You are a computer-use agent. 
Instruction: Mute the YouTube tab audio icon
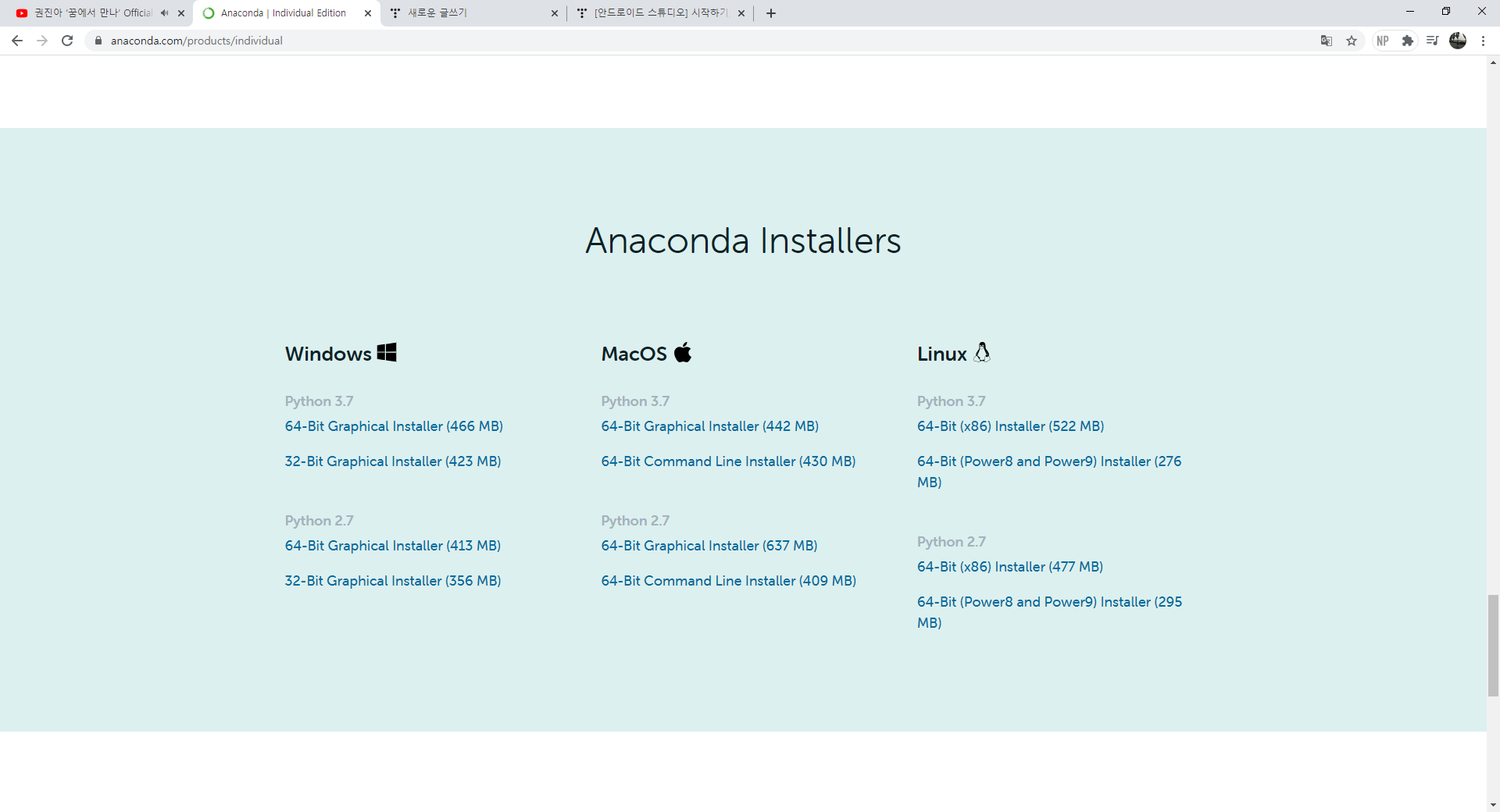[164, 13]
